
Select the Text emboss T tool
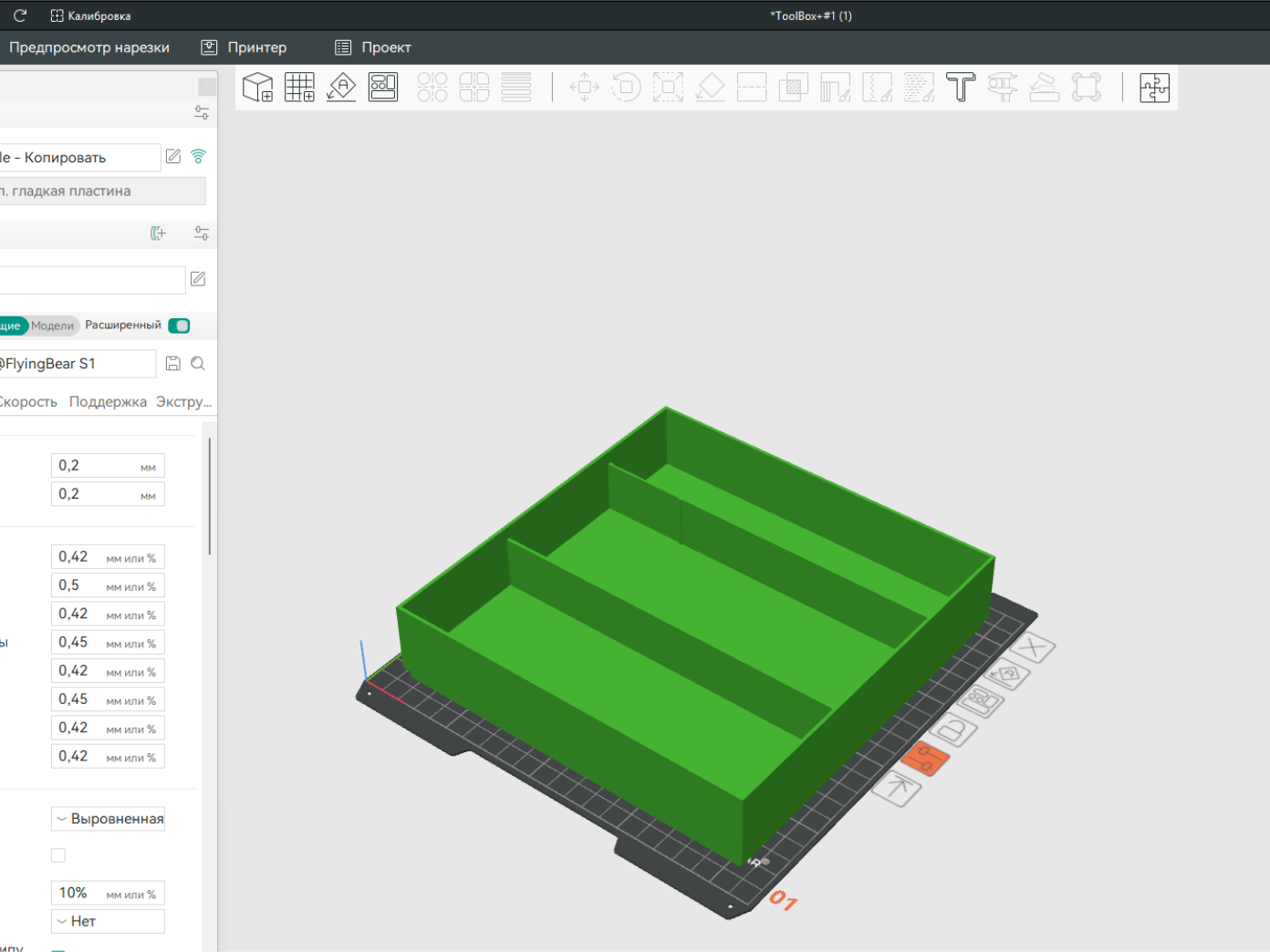coord(961,88)
